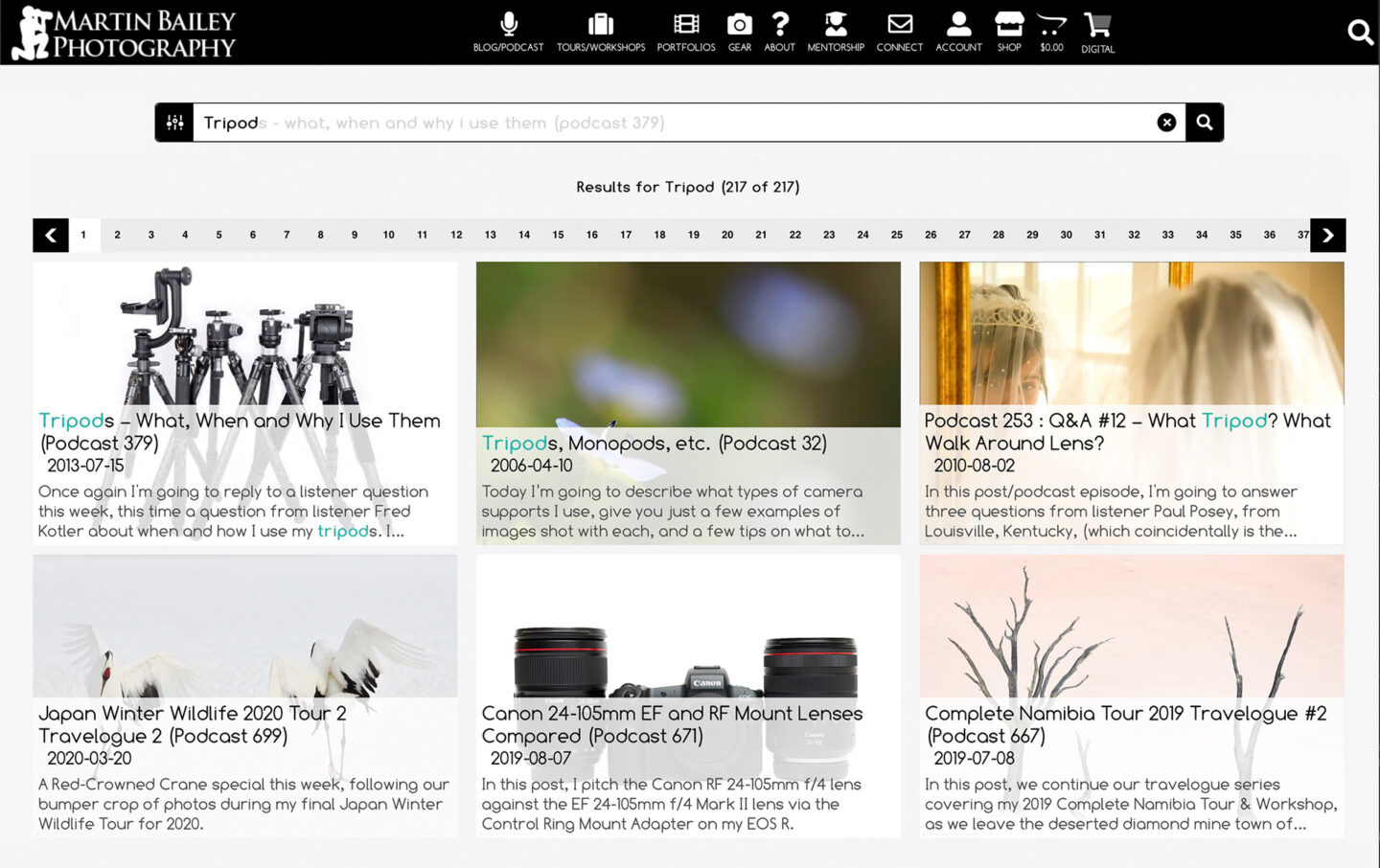This screenshot has height=868, width=1380.
Task: Open the Shop storefront icon
Action: pos(1008,25)
